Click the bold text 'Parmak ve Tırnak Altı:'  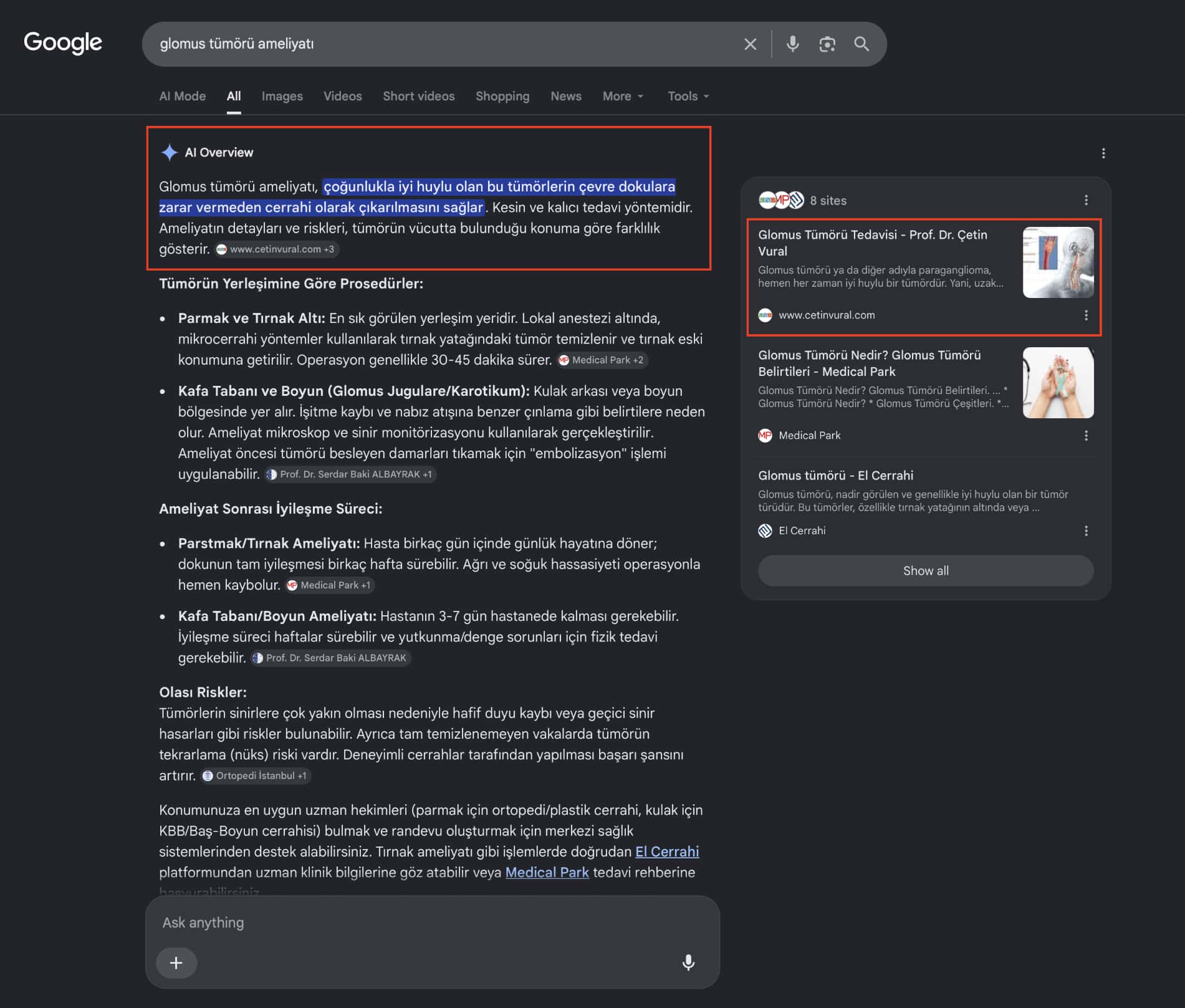pos(252,318)
